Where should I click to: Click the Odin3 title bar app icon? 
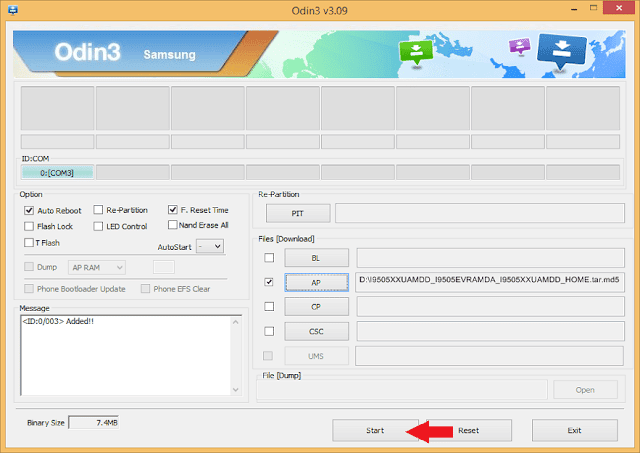(x=13, y=10)
